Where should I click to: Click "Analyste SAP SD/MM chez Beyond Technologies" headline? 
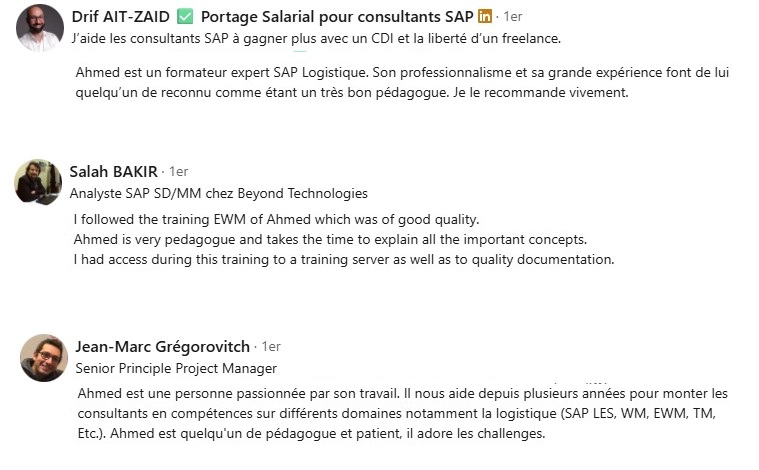point(218,193)
